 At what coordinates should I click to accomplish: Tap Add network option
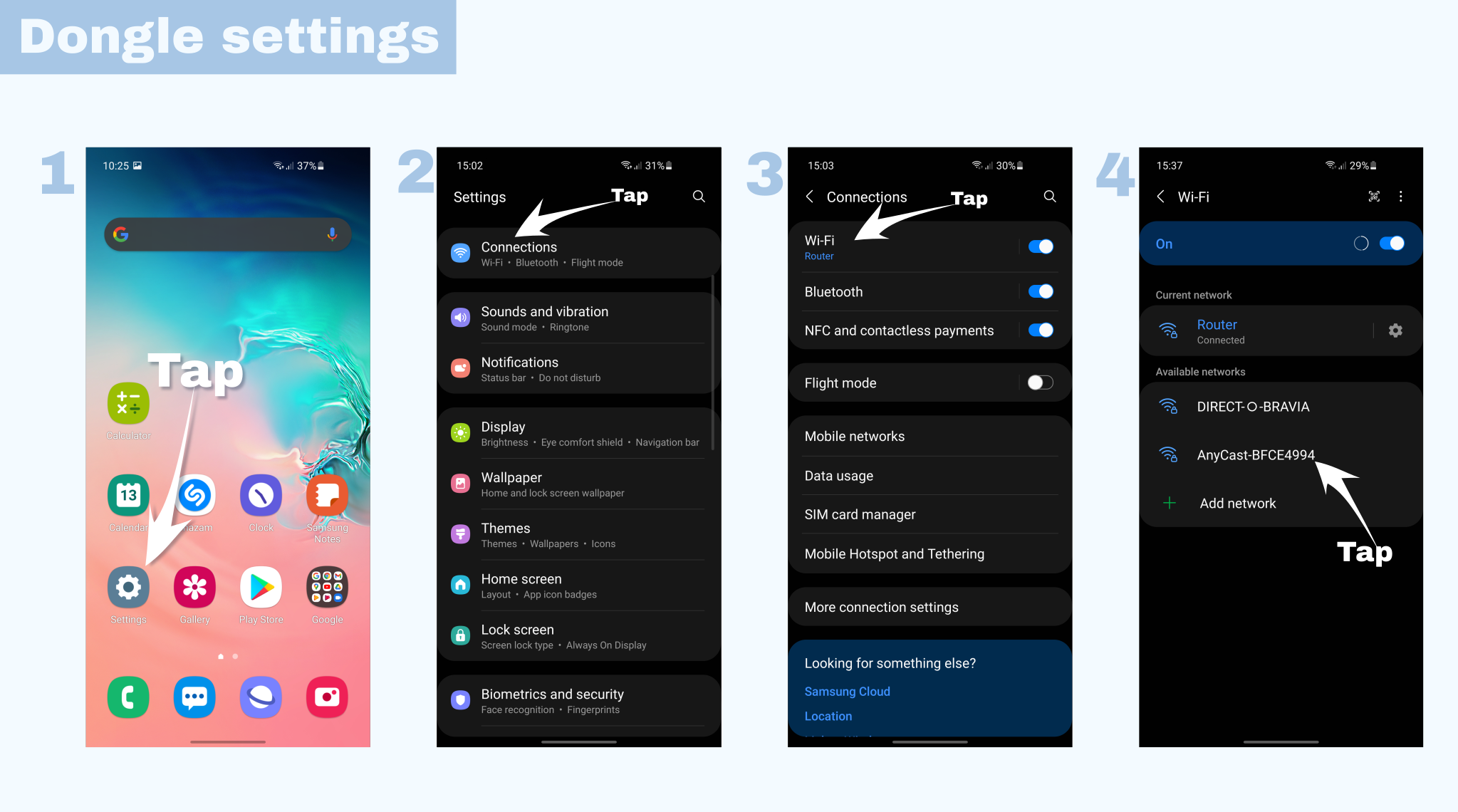pos(1238,503)
